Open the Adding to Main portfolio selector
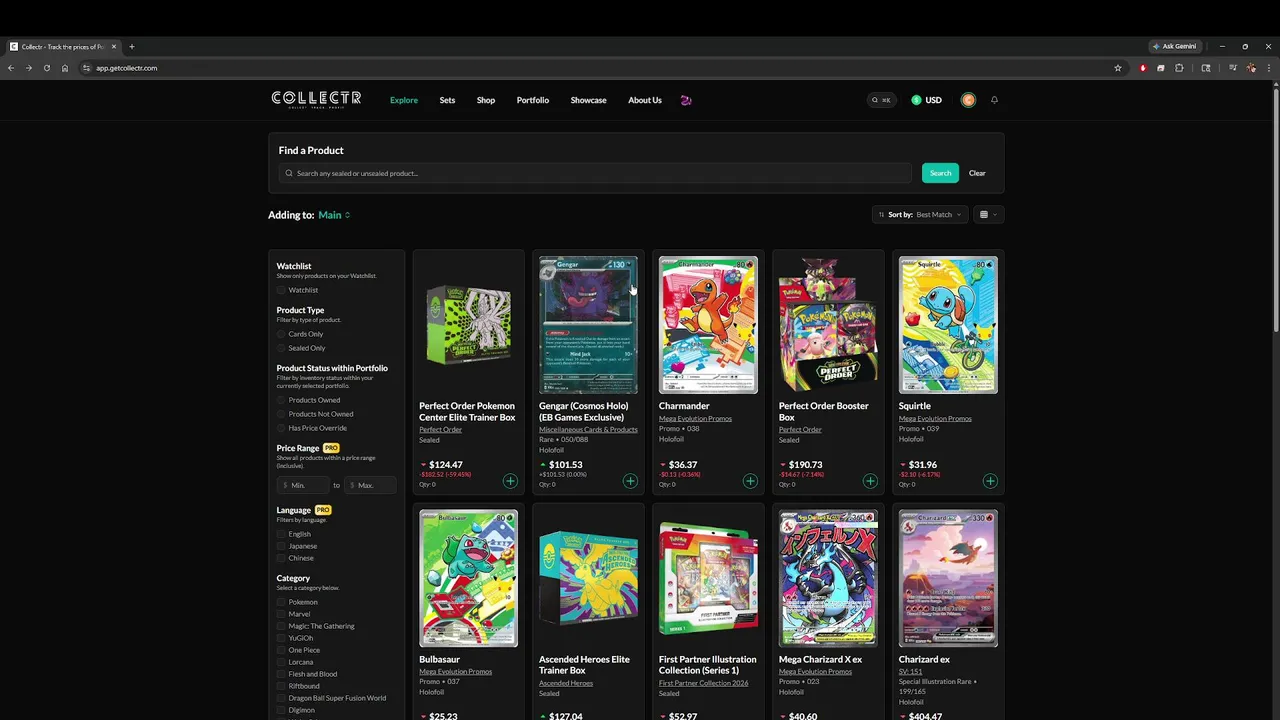This screenshot has width=1280, height=720. pos(334,215)
